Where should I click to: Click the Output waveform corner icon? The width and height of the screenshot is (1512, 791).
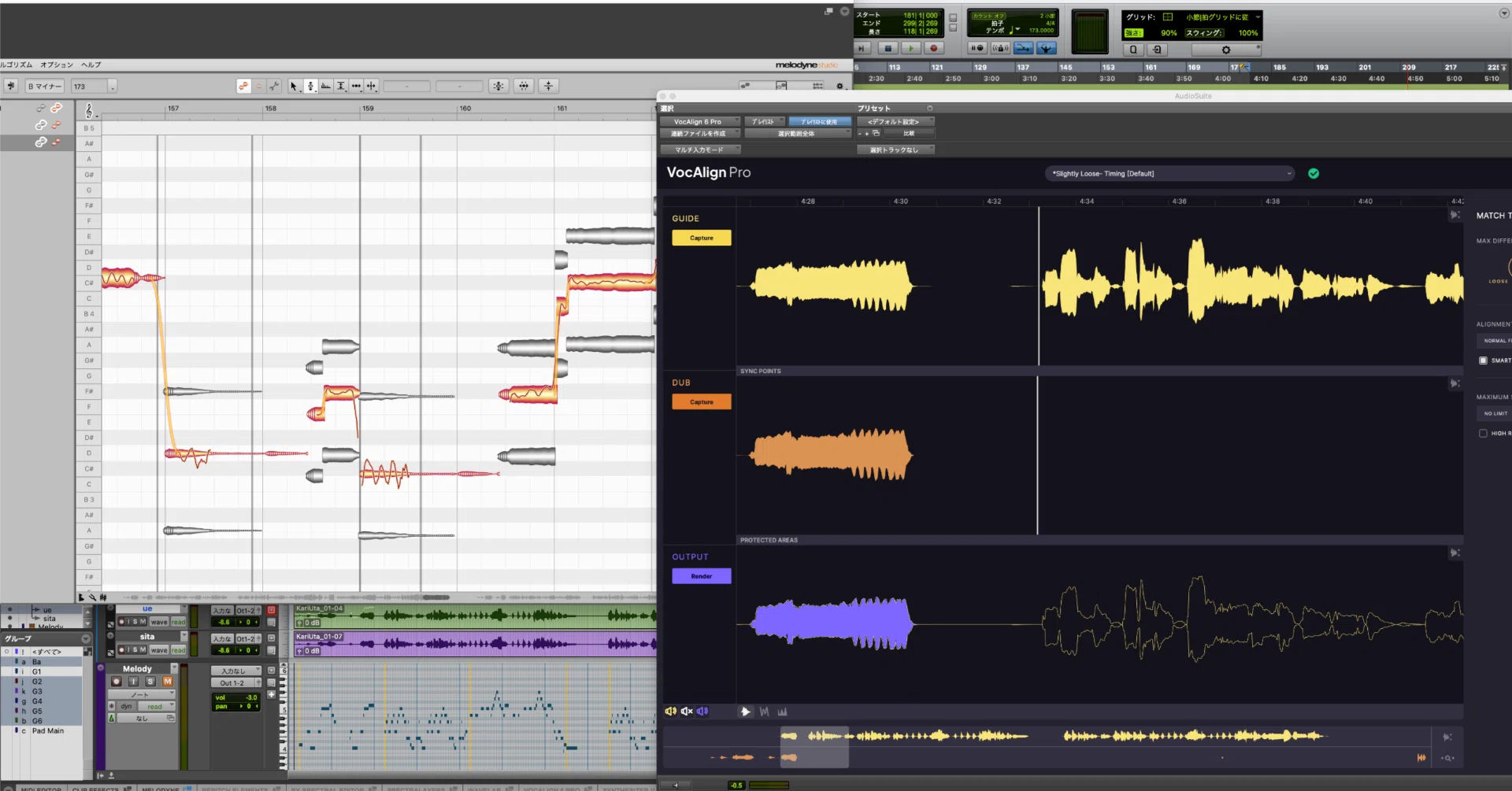(1455, 553)
